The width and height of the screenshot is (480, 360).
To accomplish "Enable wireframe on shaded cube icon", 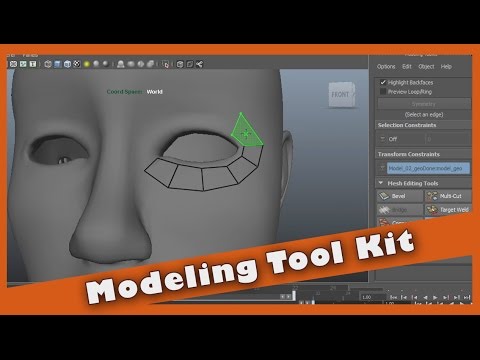I will pyautogui.click(x=67, y=64).
